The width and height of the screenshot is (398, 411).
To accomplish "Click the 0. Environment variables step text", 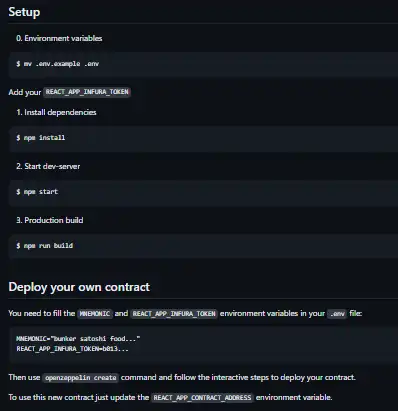I will [59, 38].
